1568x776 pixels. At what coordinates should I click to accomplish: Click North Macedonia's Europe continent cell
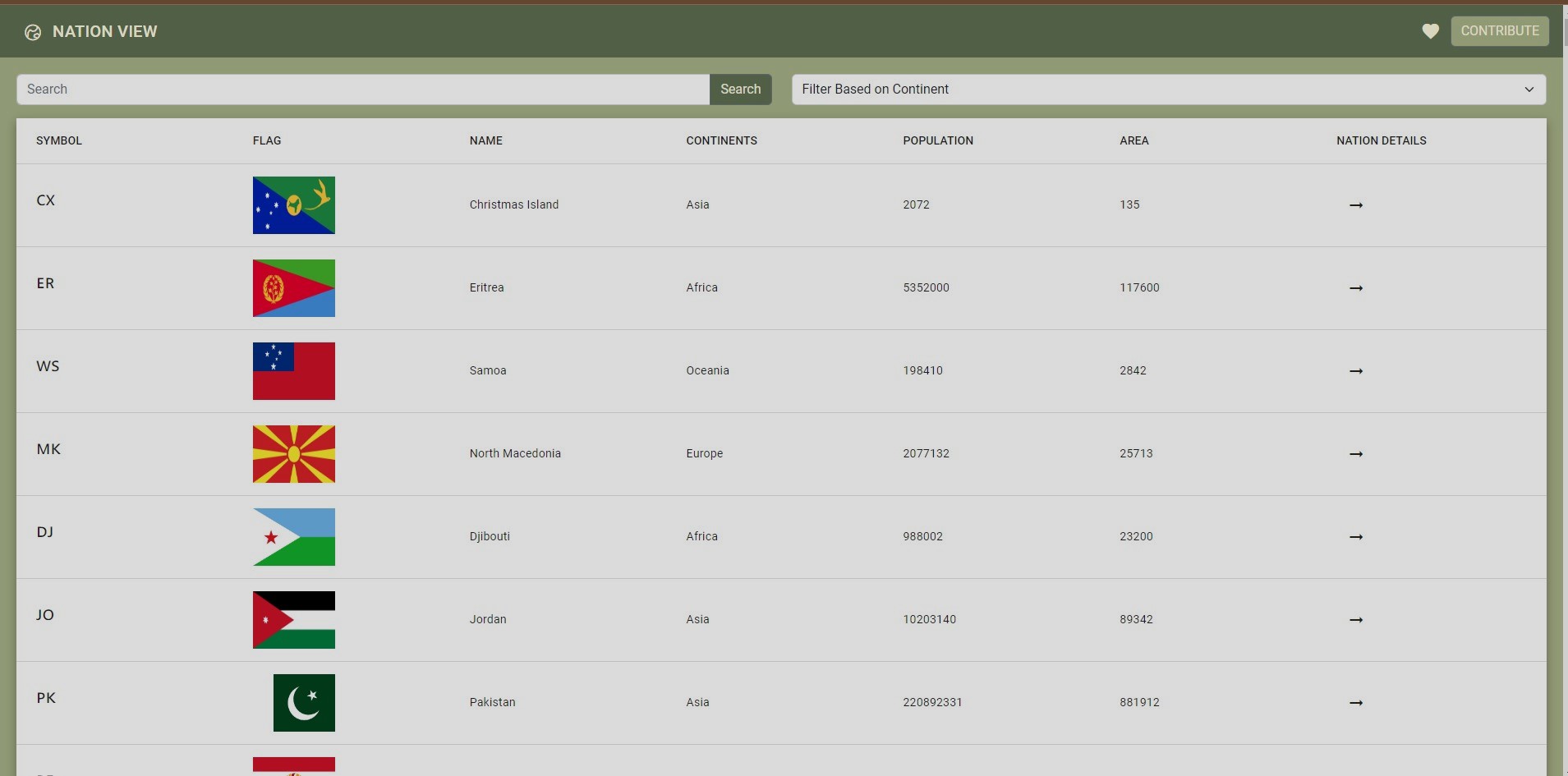tap(705, 453)
